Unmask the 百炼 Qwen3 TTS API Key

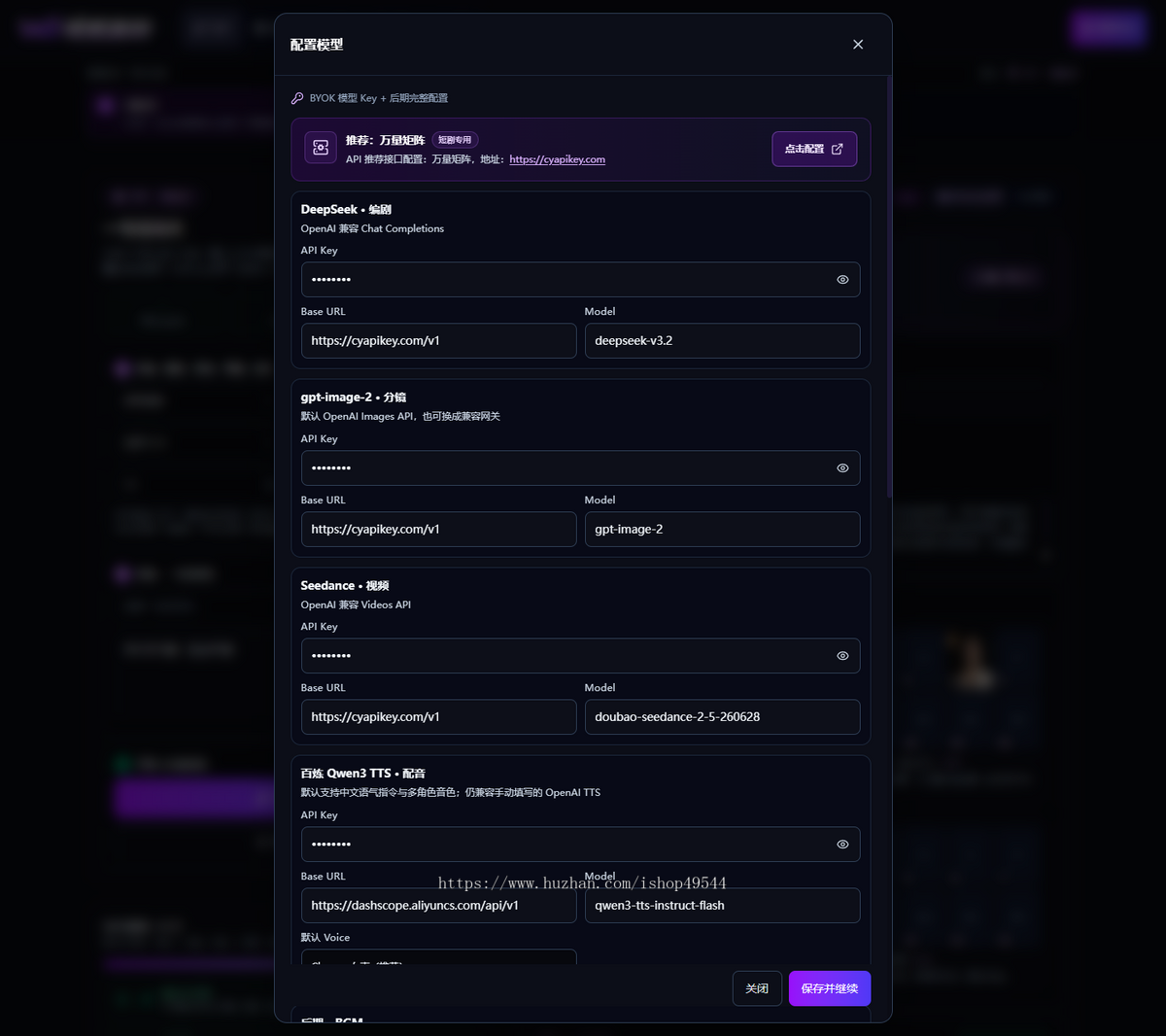(x=842, y=845)
